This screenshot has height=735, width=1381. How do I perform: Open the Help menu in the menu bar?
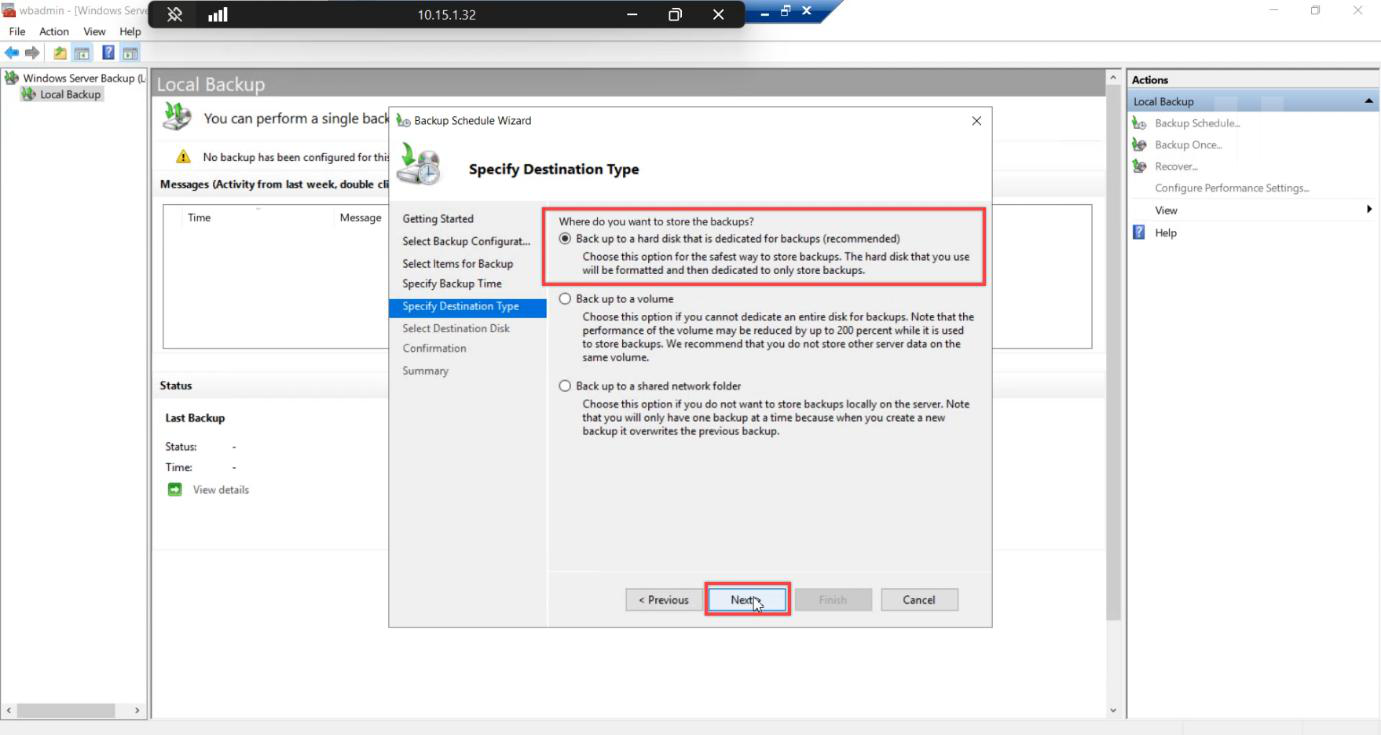130,32
